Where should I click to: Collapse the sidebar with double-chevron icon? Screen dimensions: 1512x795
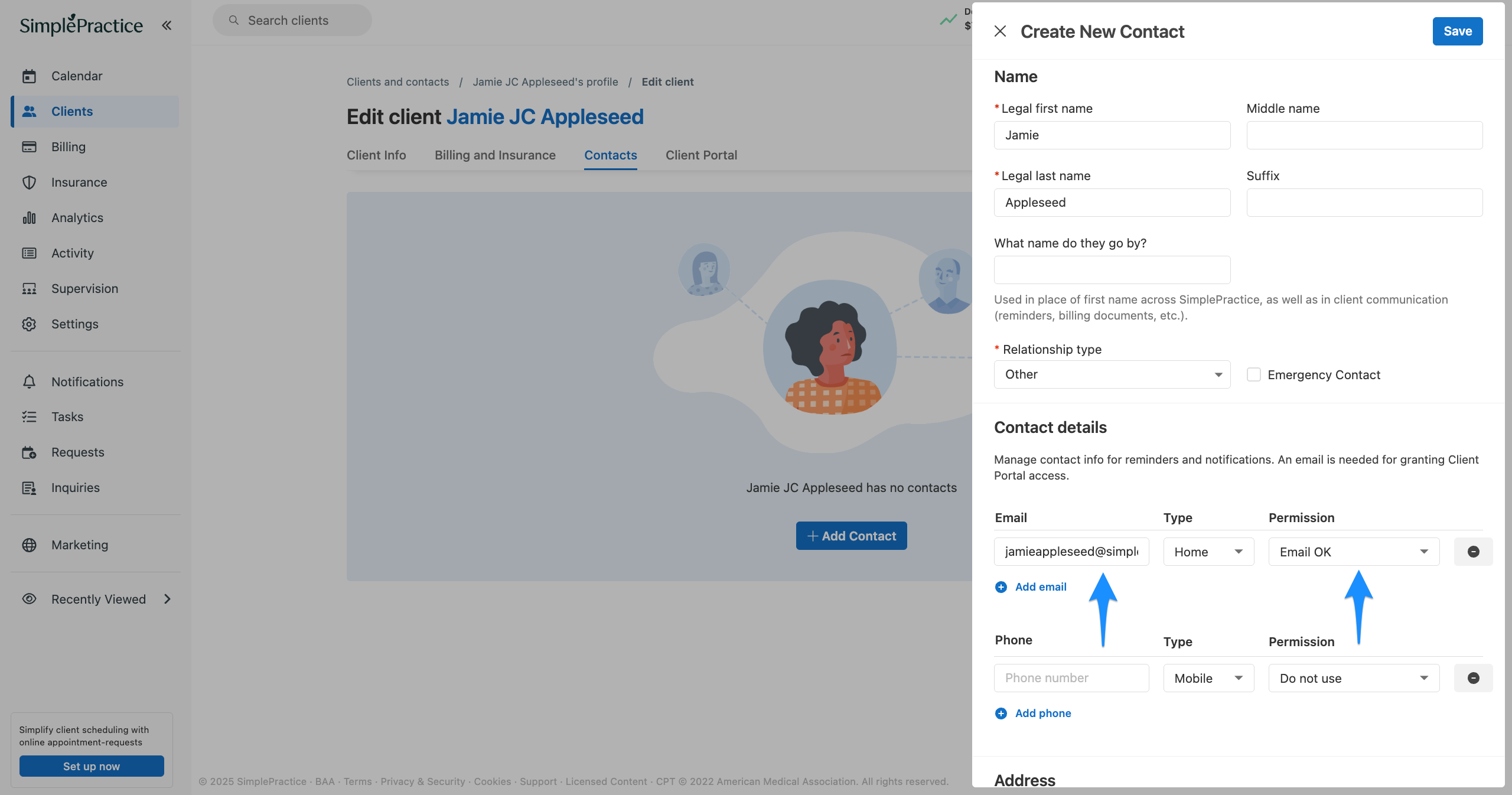pyautogui.click(x=167, y=25)
